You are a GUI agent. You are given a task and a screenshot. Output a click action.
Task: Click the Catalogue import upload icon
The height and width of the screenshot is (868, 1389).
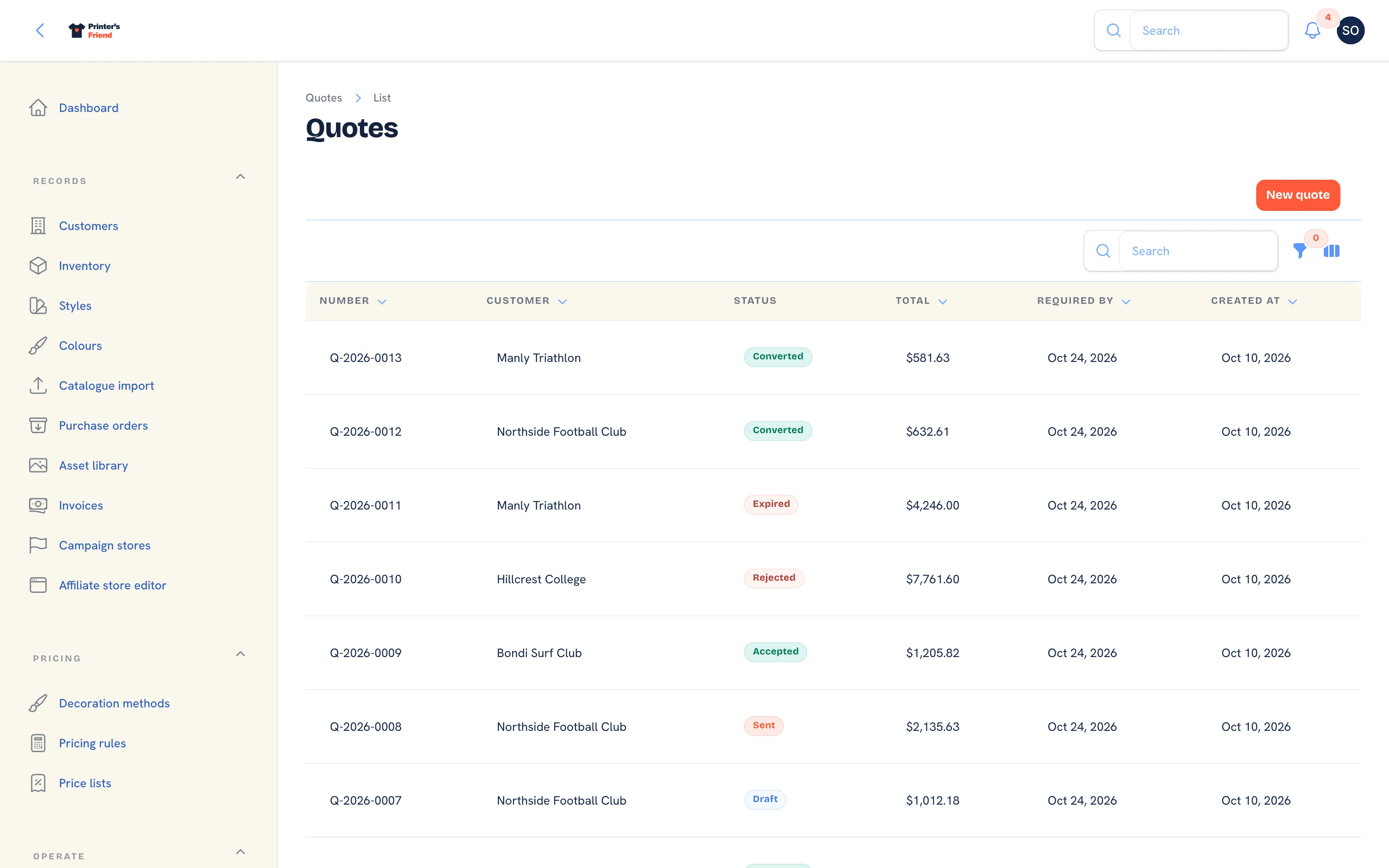38,385
